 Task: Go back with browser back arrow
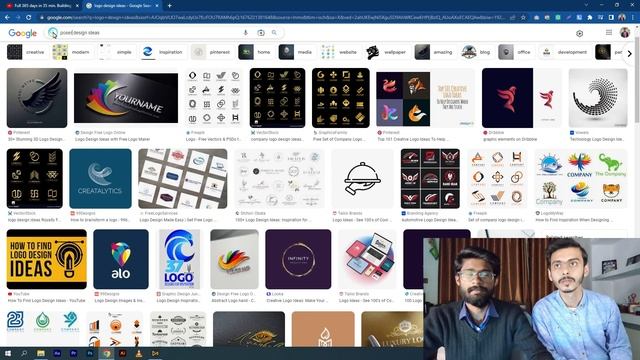7,18
